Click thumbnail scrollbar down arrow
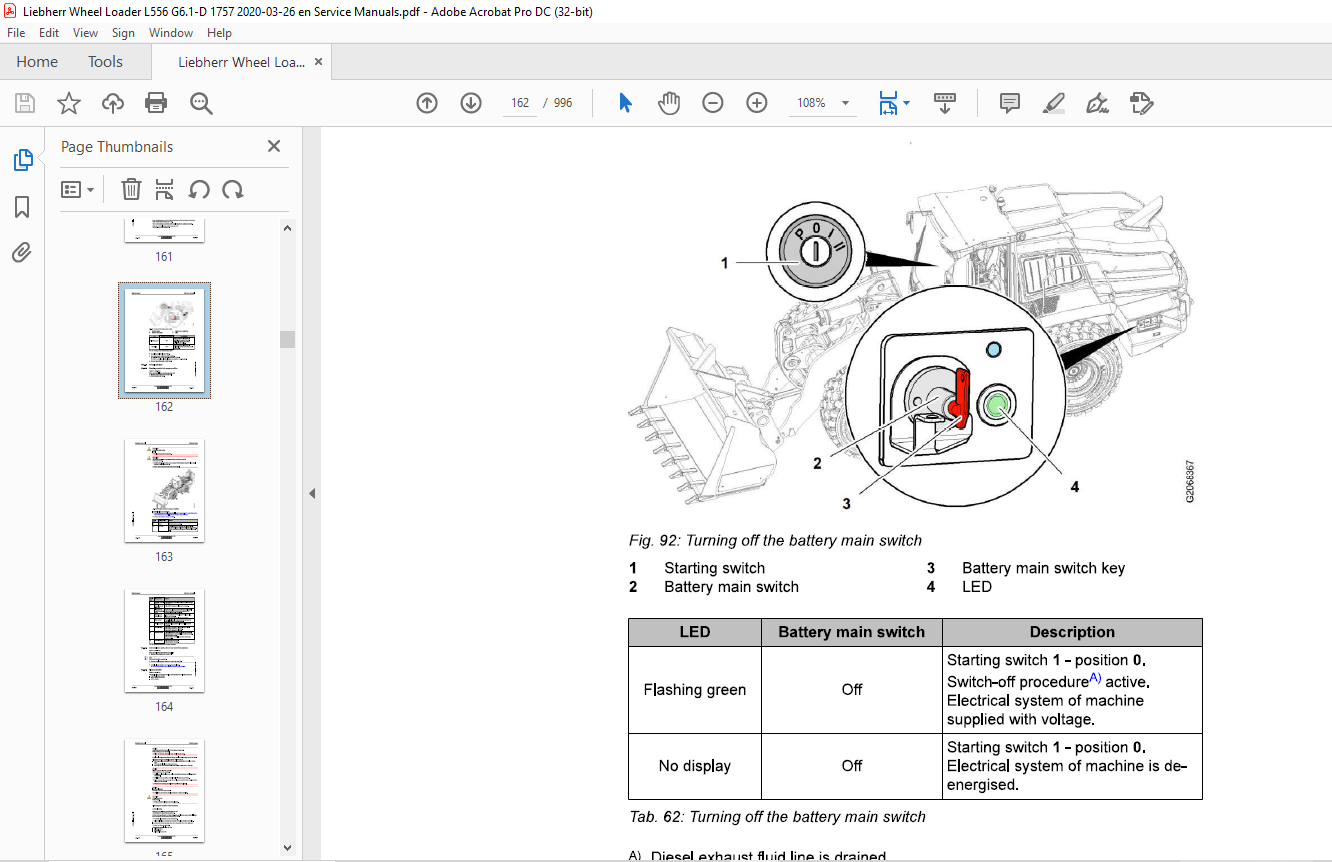The height and width of the screenshot is (862, 1332). (x=288, y=848)
